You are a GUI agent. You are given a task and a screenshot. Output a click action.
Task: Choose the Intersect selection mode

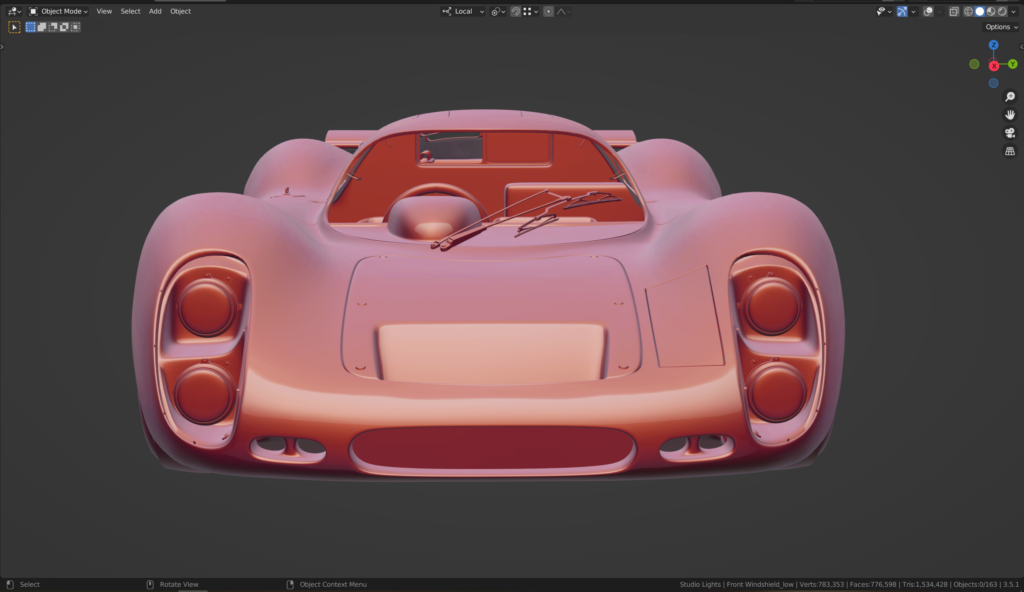[x=75, y=27]
